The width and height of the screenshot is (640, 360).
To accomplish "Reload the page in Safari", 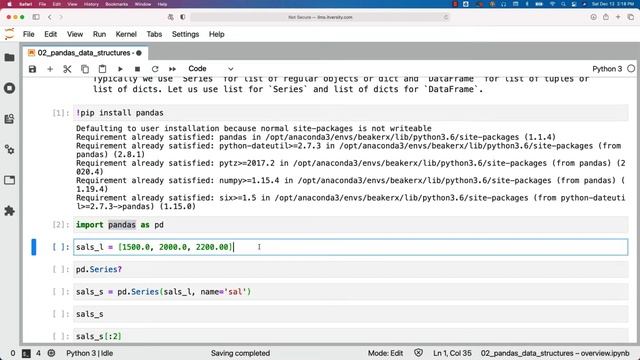I will pos(446,17).
